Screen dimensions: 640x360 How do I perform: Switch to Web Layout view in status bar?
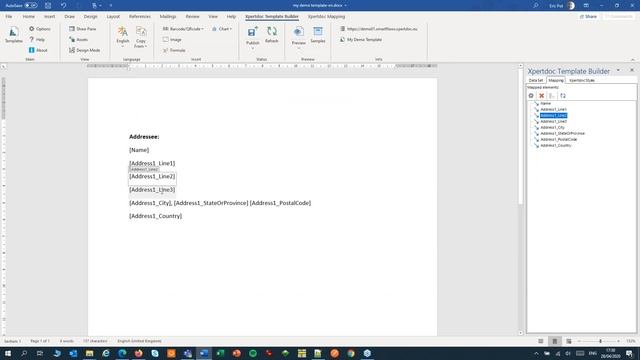(x=569, y=341)
